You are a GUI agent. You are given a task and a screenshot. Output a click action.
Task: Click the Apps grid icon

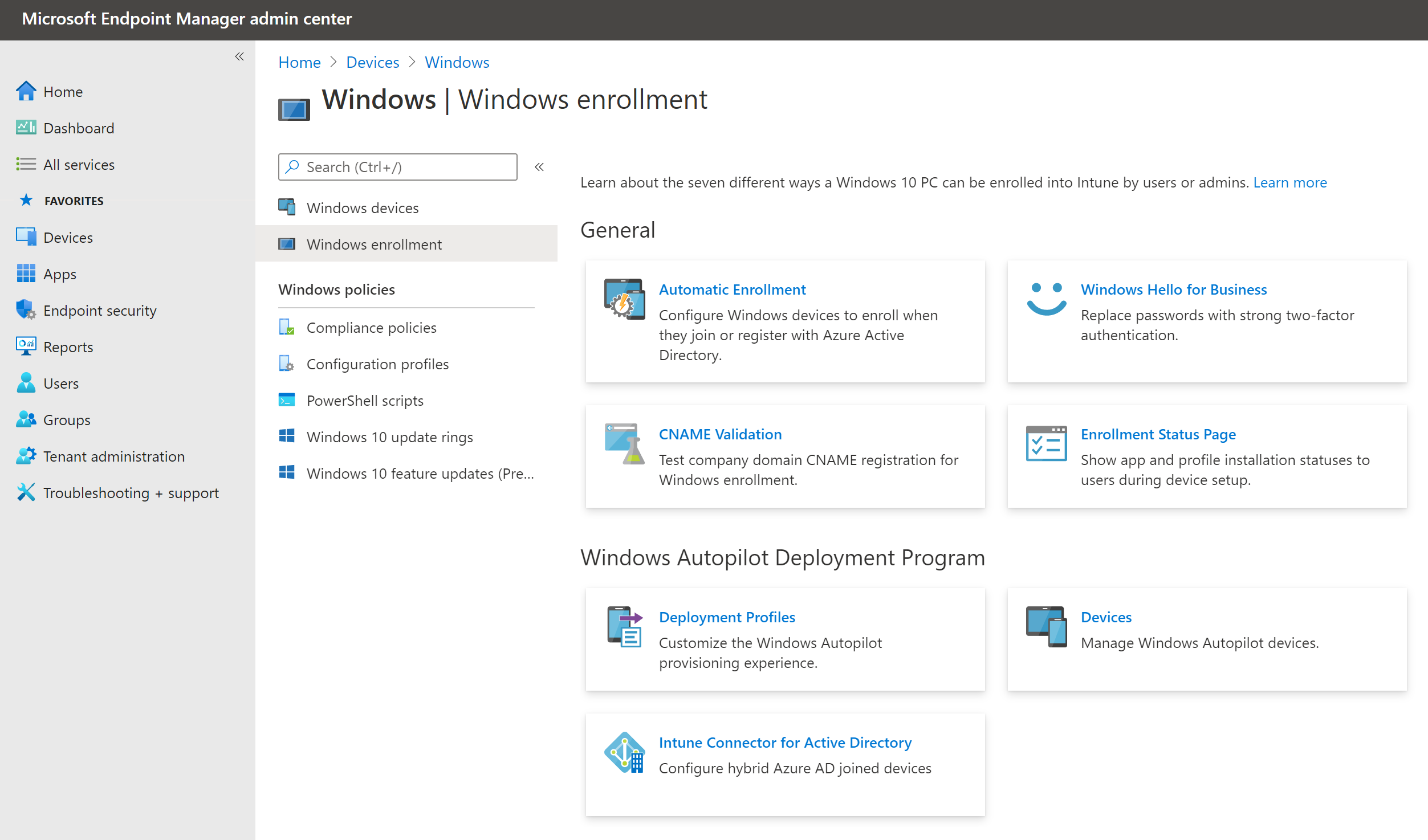click(26, 274)
